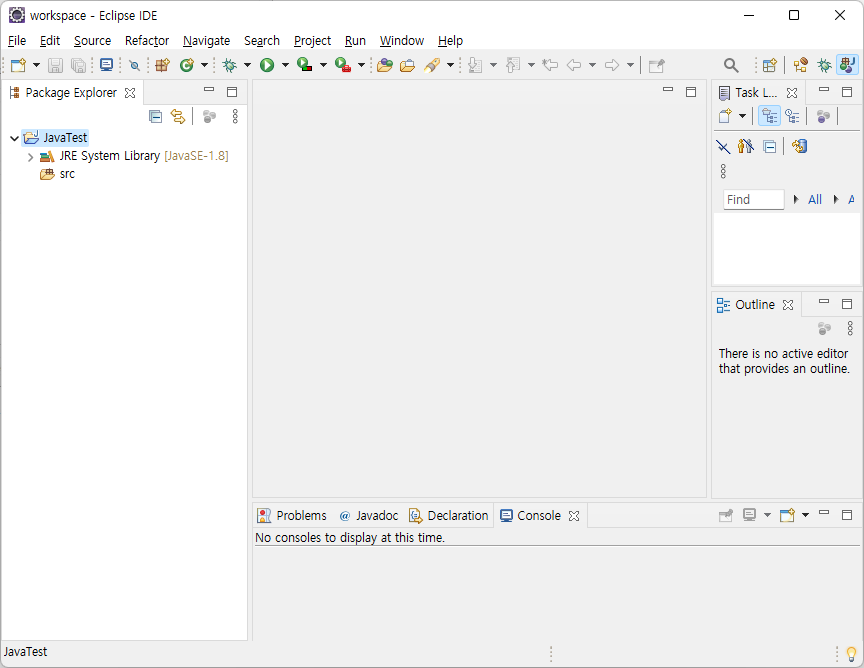The height and width of the screenshot is (668, 864).
Task: Click Collapse All in Package Explorer
Action: 155,116
